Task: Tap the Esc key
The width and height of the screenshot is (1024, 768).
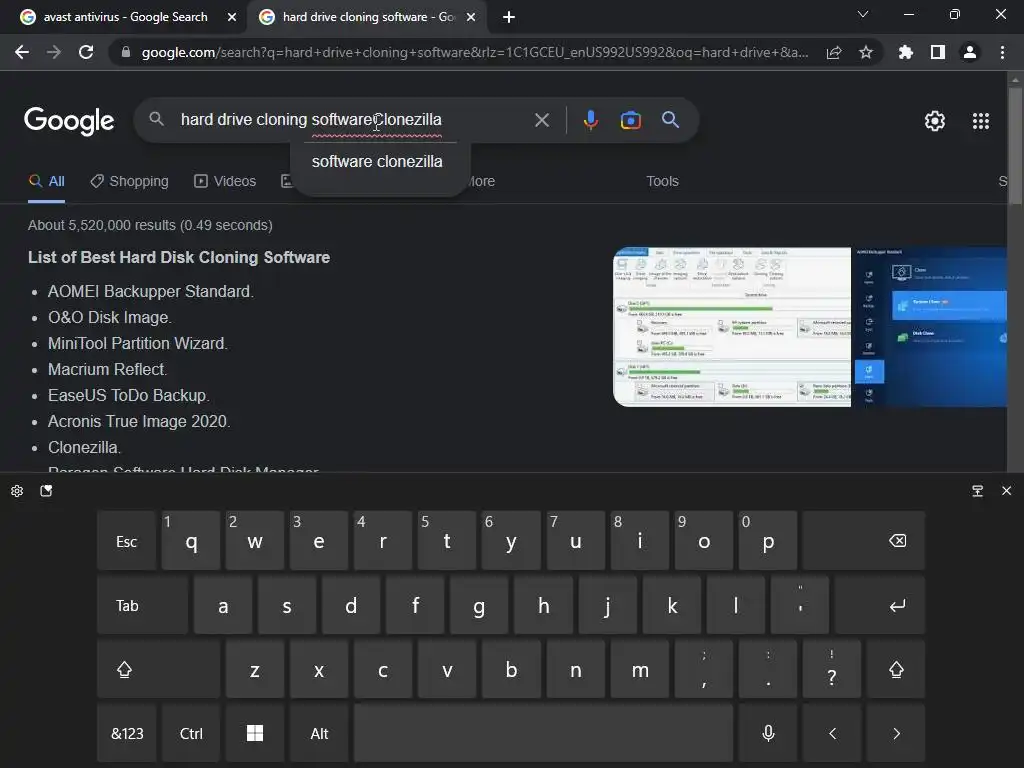Action: [x=127, y=541]
